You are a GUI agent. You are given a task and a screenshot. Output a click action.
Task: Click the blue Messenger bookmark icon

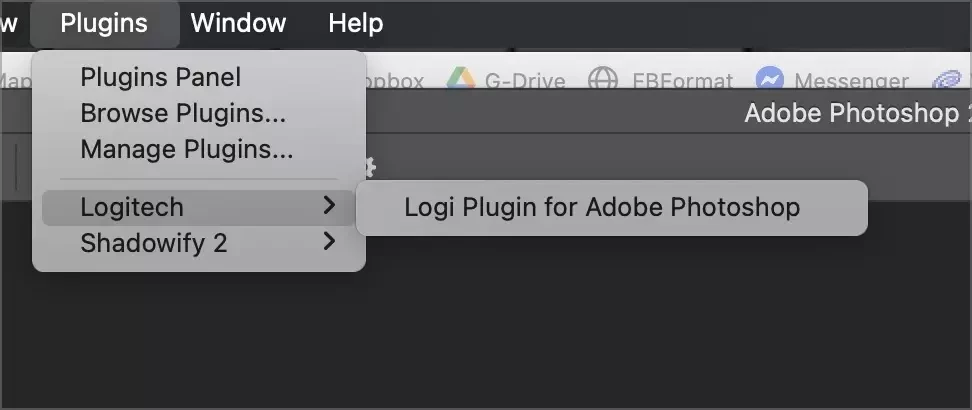click(x=769, y=79)
